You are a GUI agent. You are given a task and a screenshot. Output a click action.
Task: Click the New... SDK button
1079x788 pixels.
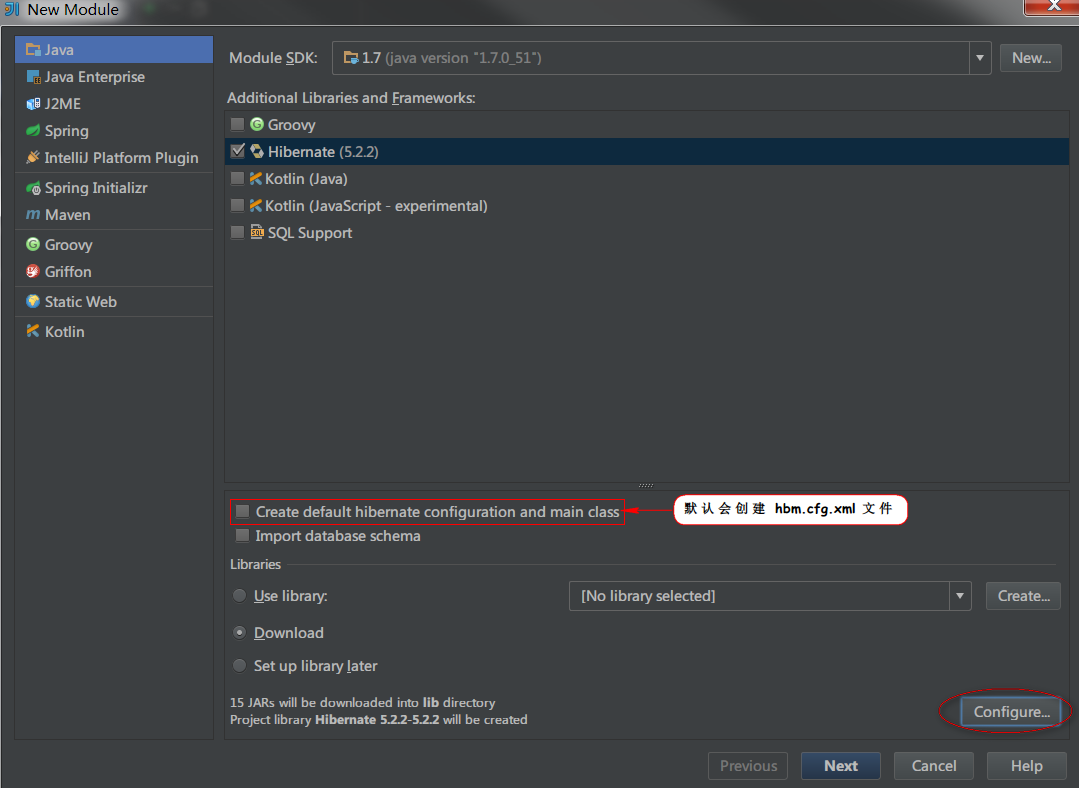pyautogui.click(x=1031, y=58)
